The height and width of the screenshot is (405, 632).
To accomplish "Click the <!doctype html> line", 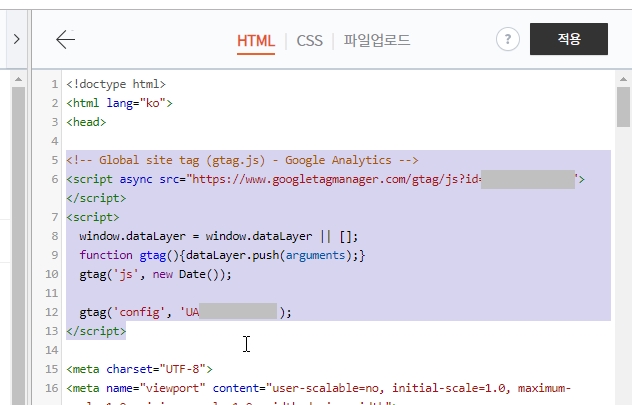I will pos(116,84).
